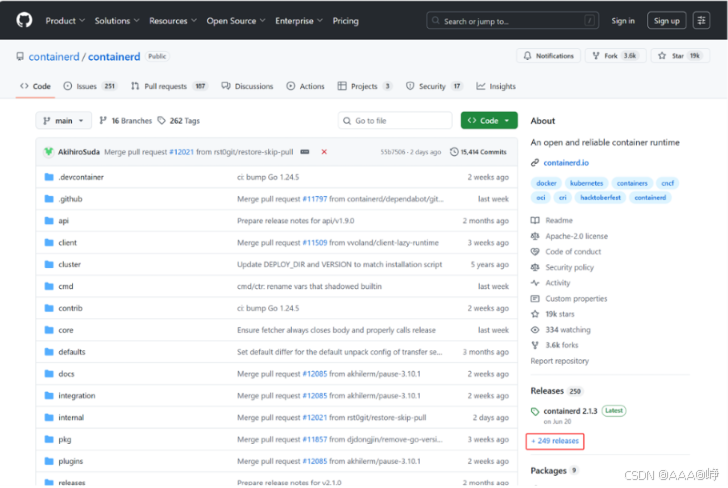Open the Discussions tab
This screenshot has height=488, width=728.
point(247,86)
